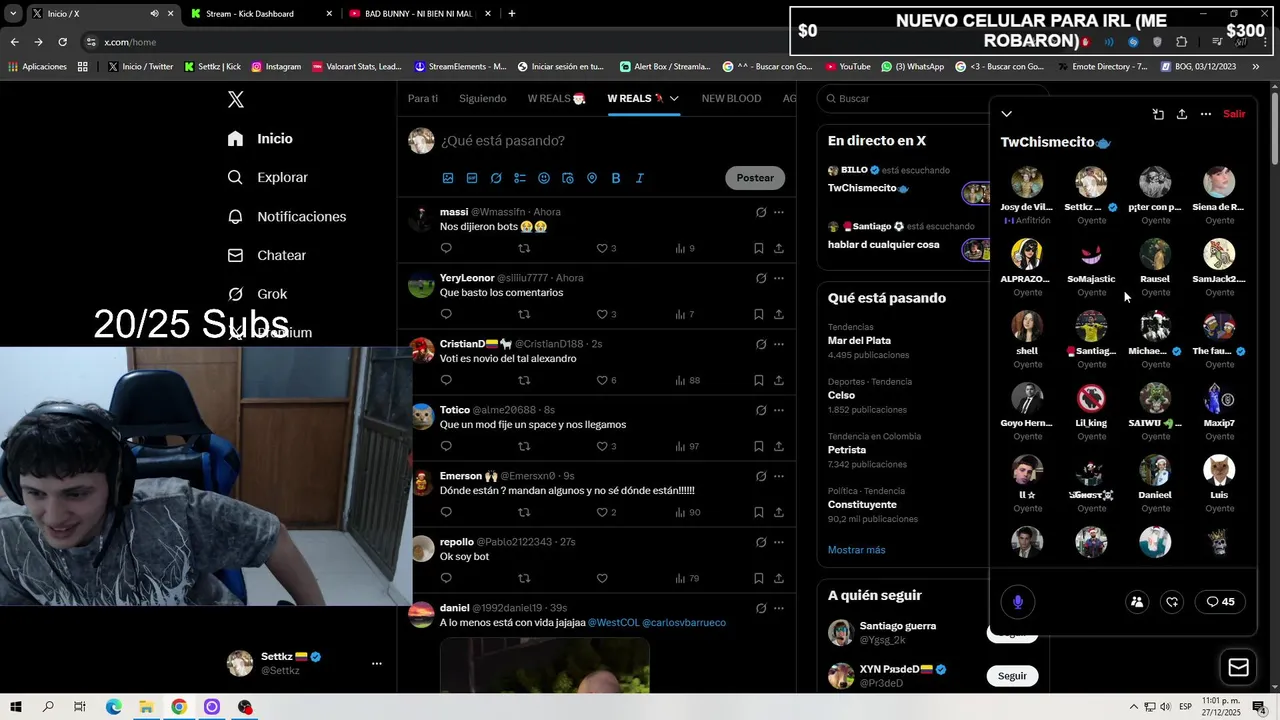Leave the Space with Salir
1280x720 pixels.
pyautogui.click(x=1235, y=114)
